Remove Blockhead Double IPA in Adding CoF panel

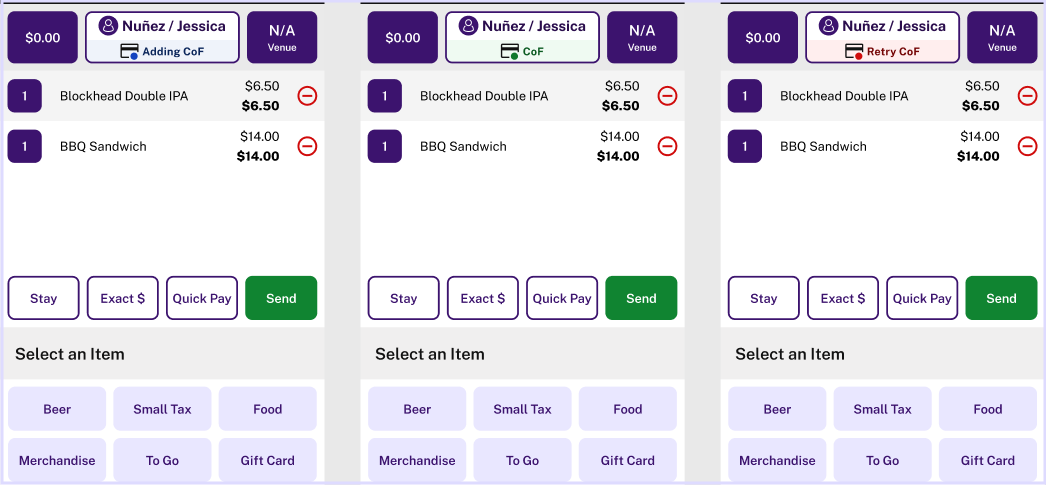tap(307, 96)
